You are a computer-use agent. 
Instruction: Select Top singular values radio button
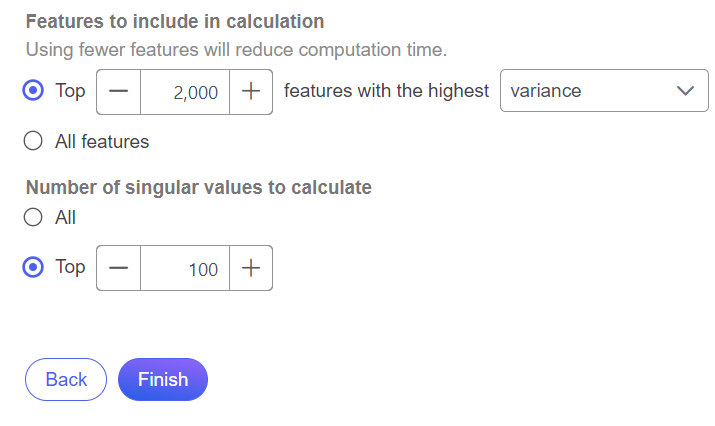pyautogui.click(x=33, y=267)
